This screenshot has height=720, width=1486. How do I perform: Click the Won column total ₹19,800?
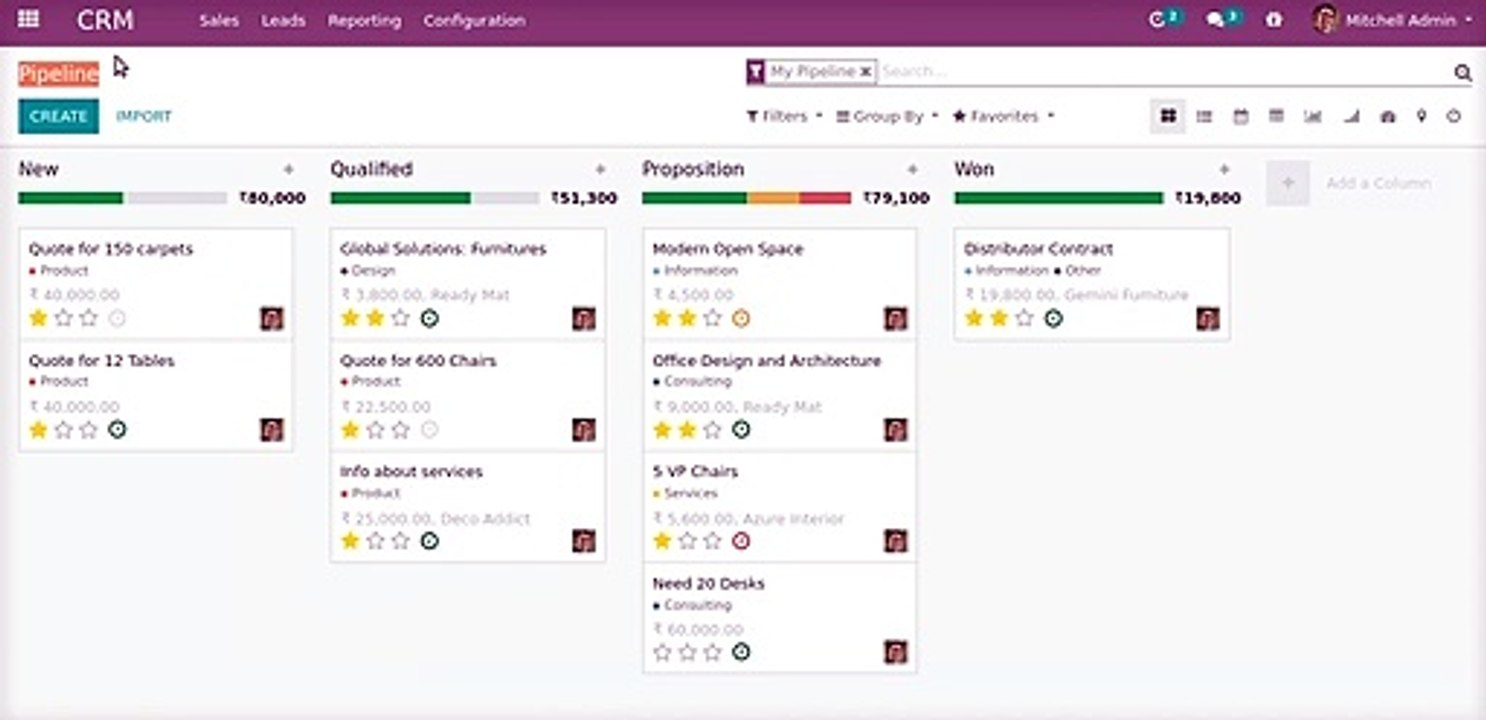1208,199
